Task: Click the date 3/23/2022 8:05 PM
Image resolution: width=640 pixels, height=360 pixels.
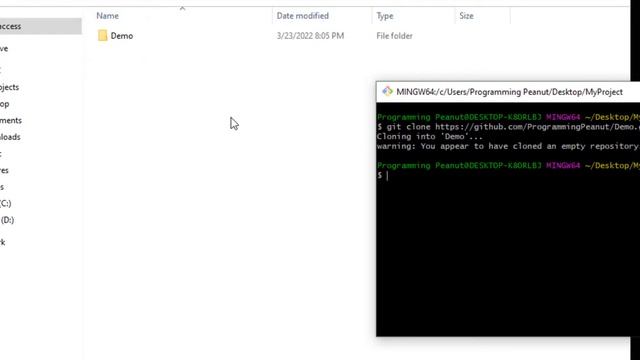Action: [x=310, y=36]
